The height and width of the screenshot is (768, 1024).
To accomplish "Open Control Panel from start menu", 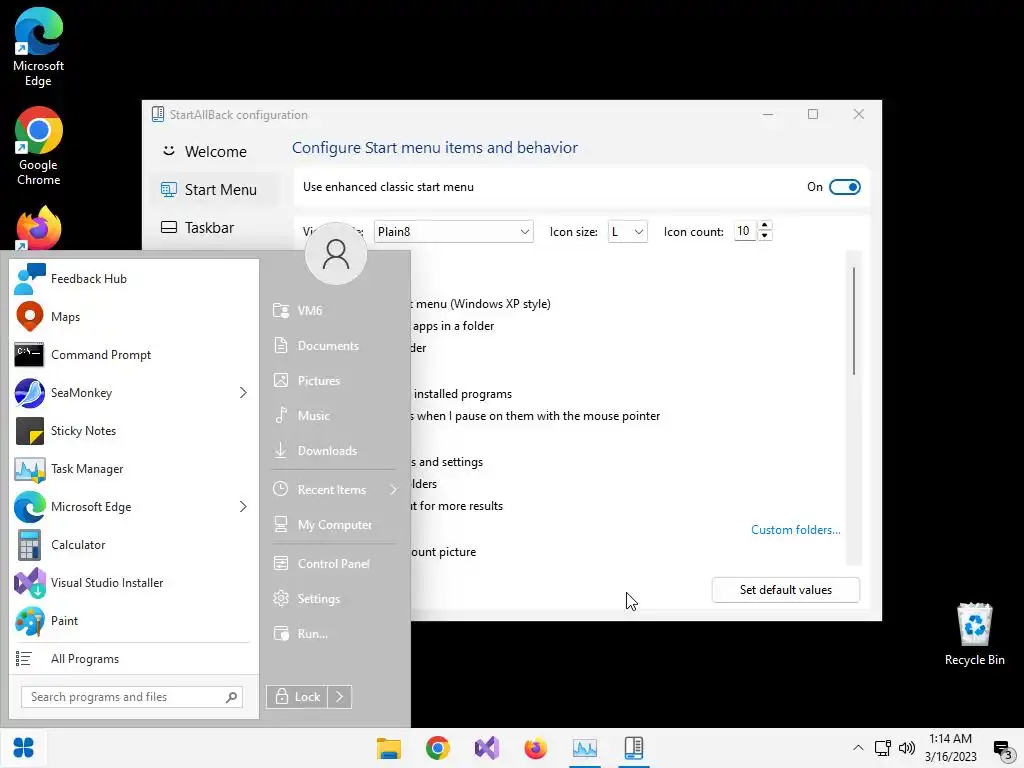I will (x=334, y=564).
